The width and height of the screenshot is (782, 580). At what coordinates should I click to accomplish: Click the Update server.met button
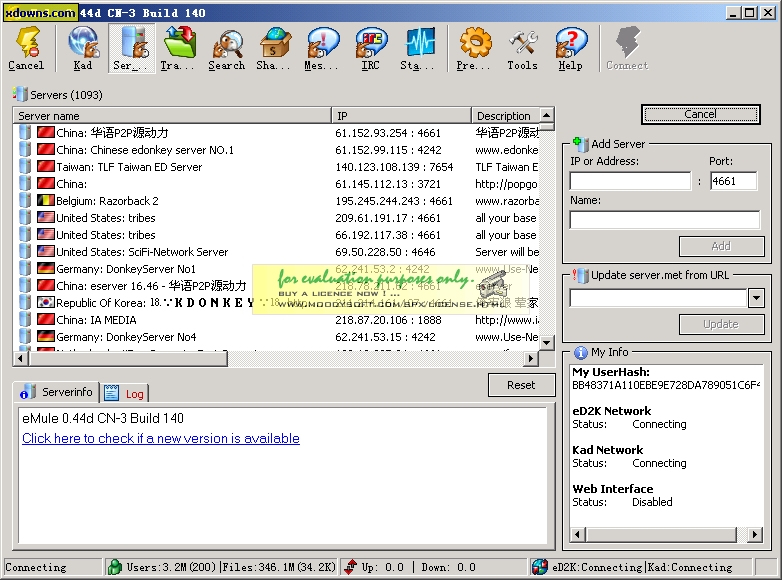click(721, 324)
